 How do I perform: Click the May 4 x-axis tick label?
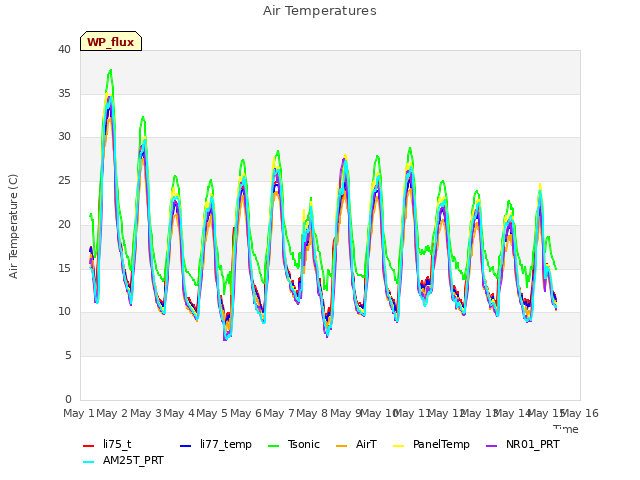pyautogui.click(x=179, y=413)
